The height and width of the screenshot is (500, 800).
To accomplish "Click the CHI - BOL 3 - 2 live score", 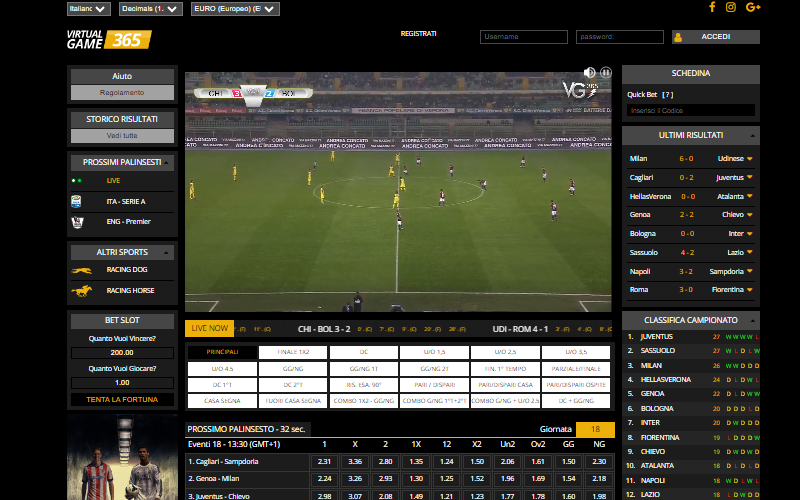I will (x=324, y=329).
